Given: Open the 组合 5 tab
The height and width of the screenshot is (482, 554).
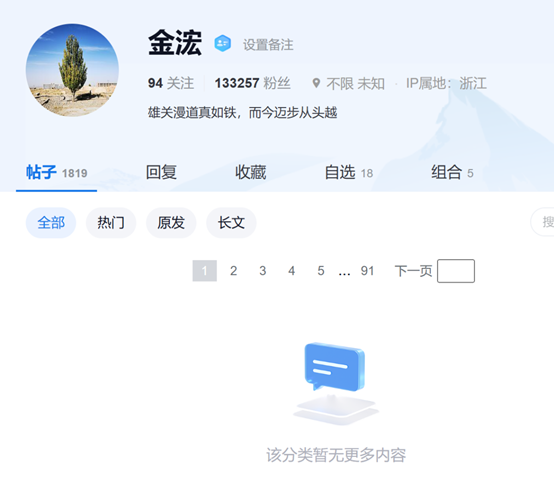Looking at the screenshot, I should click(x=452, y=172).
